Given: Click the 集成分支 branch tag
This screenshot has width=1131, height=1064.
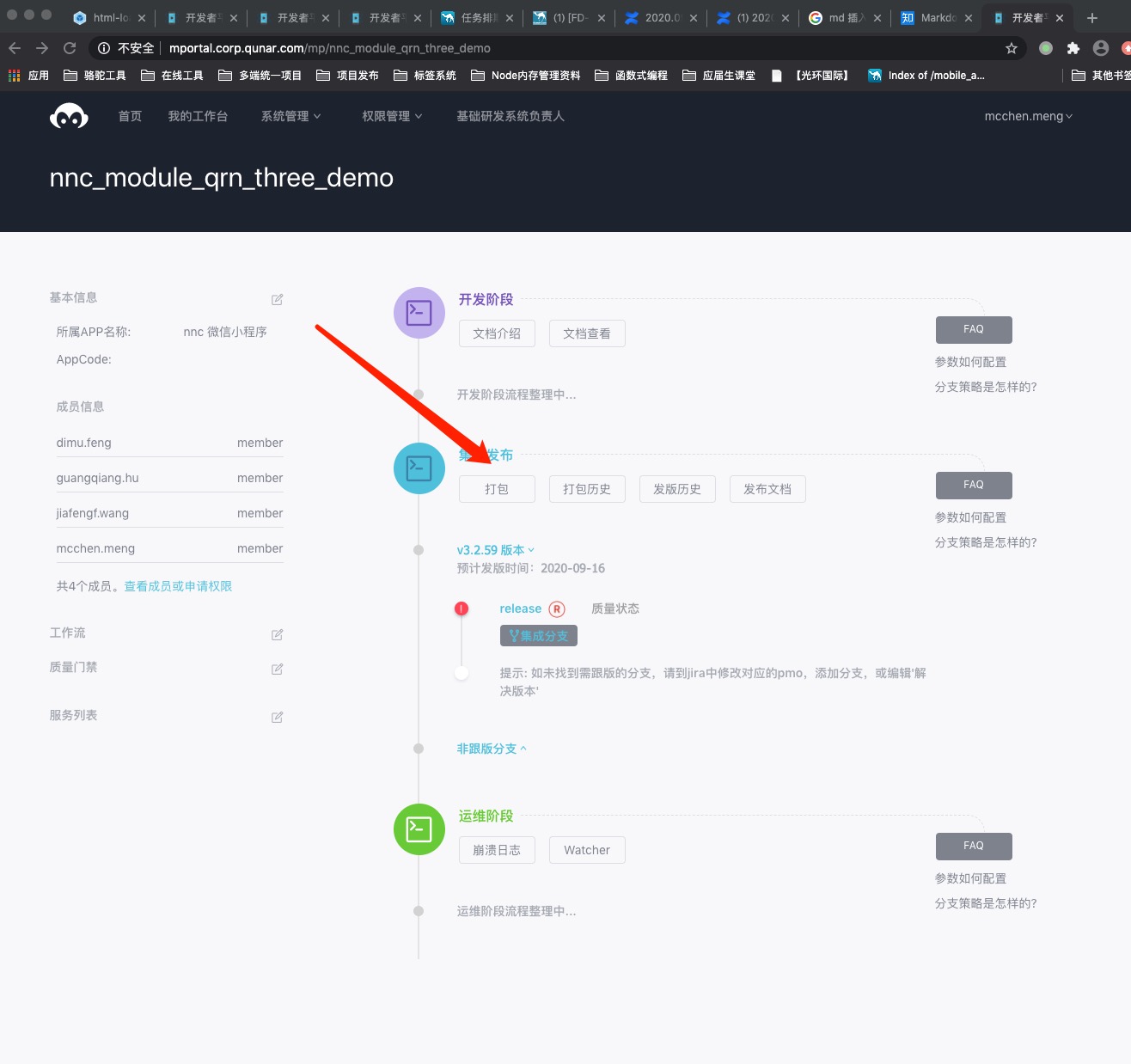Looking at the screenshot, I should pyautogui.click(x=539, y=636).
